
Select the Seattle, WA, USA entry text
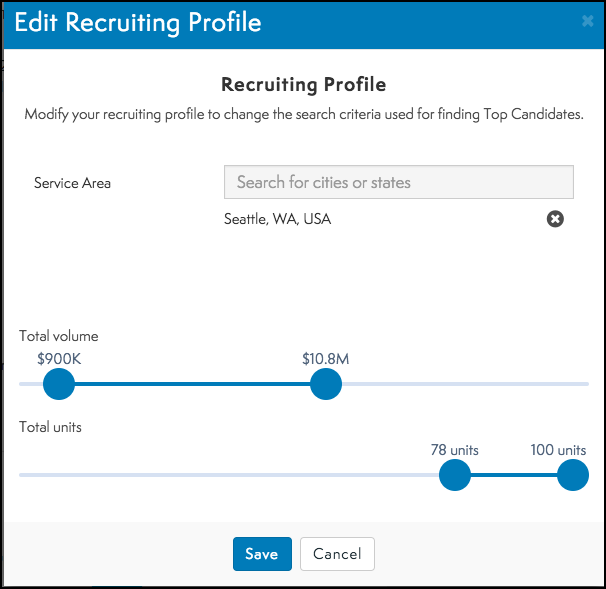277,219
